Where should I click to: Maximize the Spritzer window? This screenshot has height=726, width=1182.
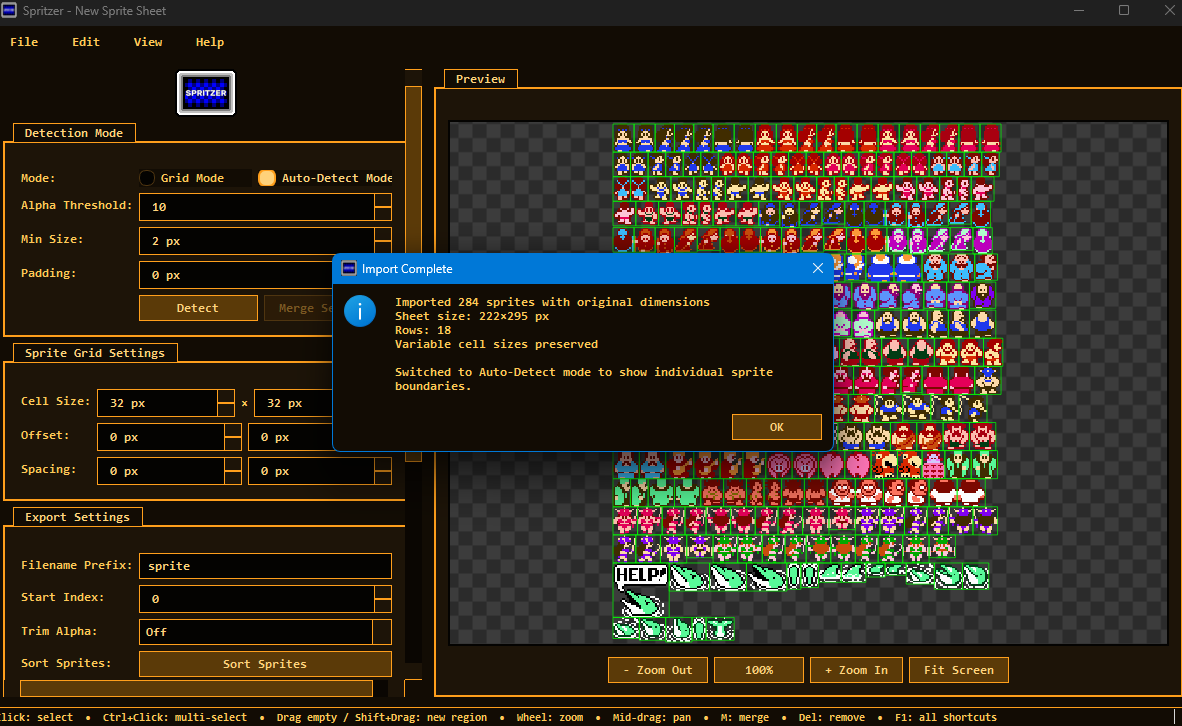click(x=1124, y=11)
